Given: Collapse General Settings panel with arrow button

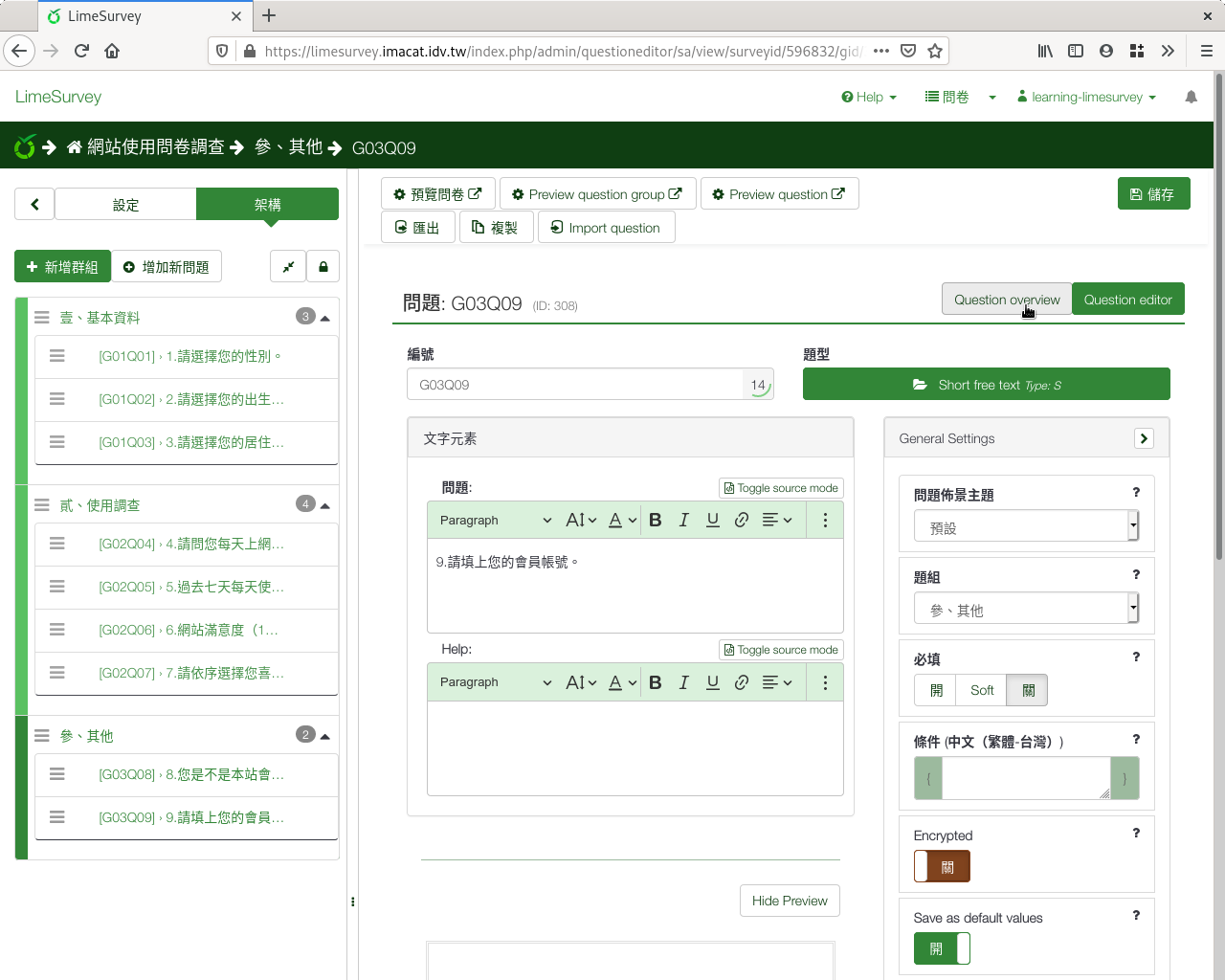Looking at the screenshot, I should tap(1144, 438).
